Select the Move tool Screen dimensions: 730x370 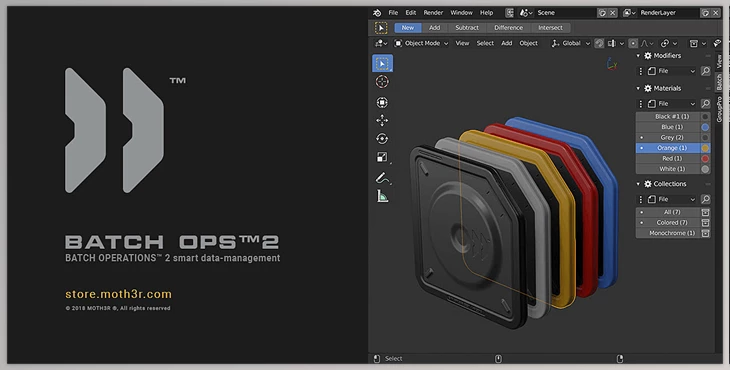tap(382, 121)
